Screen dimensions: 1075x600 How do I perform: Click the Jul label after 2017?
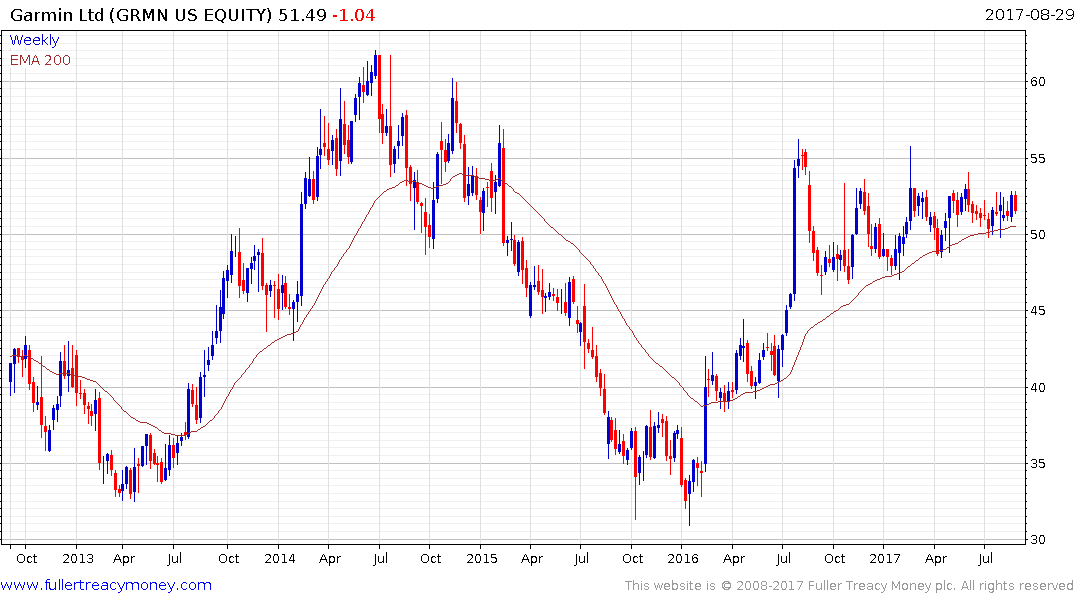coord(985,558)
